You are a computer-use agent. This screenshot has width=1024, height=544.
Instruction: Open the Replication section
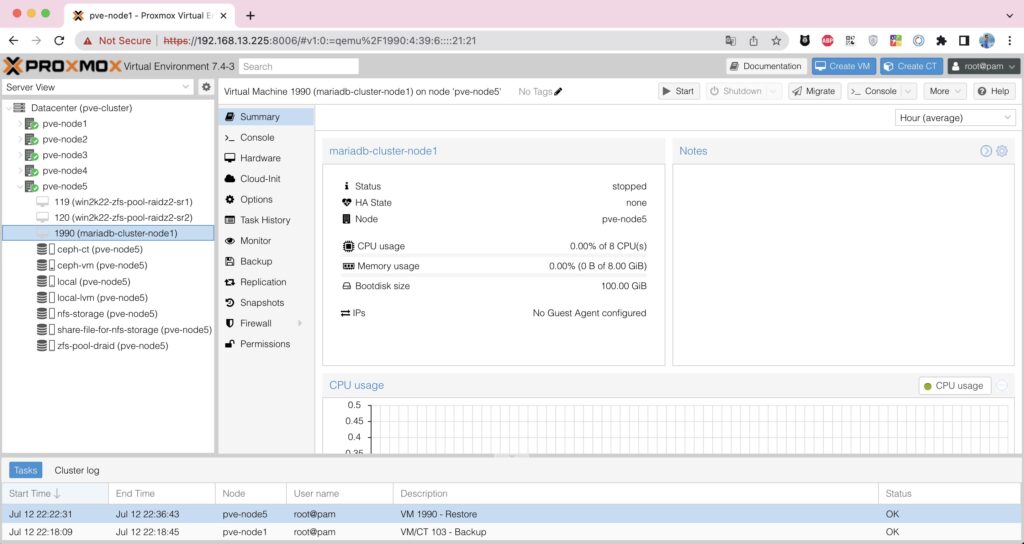coord(266,282)
